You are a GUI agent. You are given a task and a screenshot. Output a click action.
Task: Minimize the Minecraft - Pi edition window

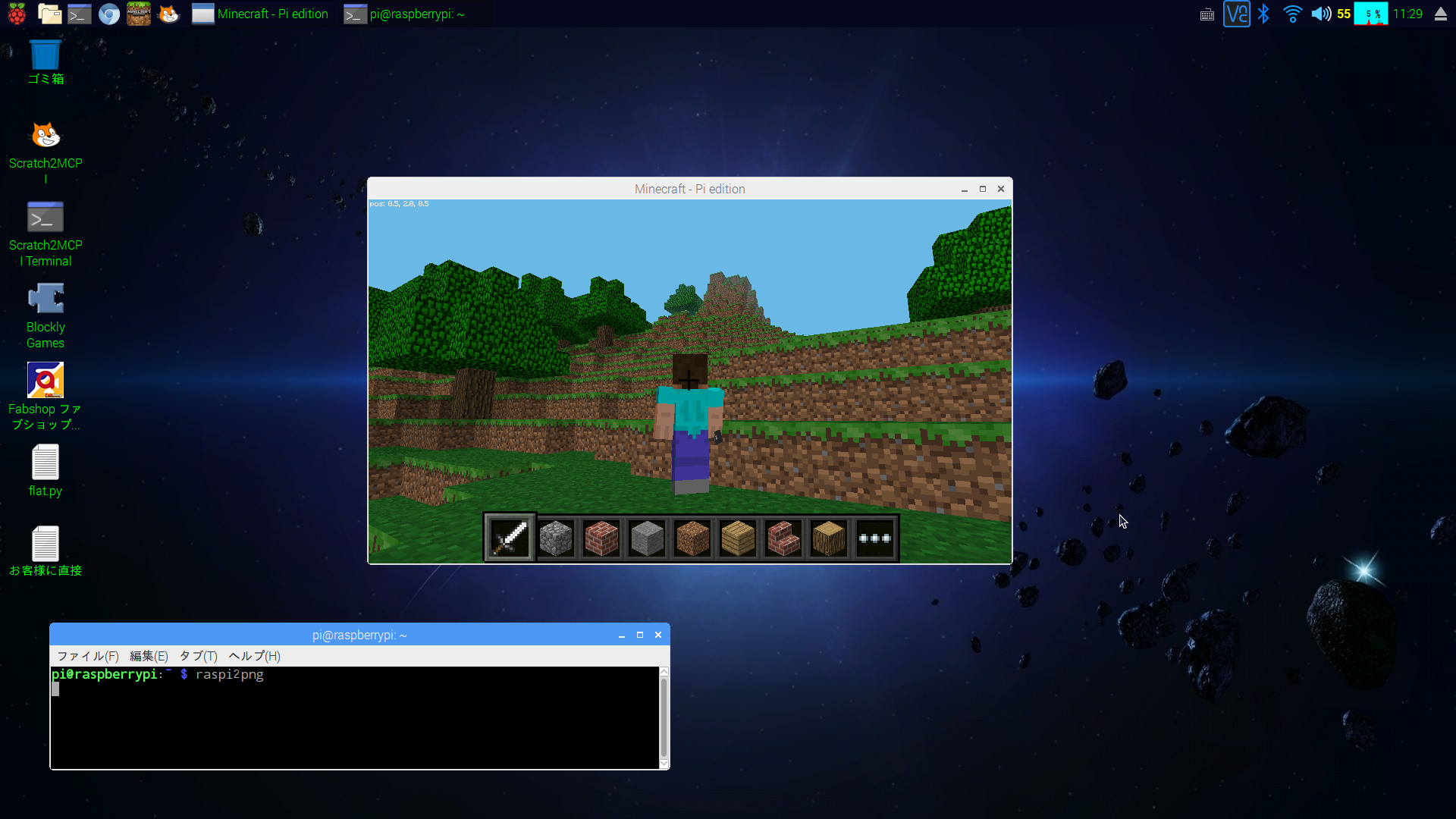[x=964, y=189]
